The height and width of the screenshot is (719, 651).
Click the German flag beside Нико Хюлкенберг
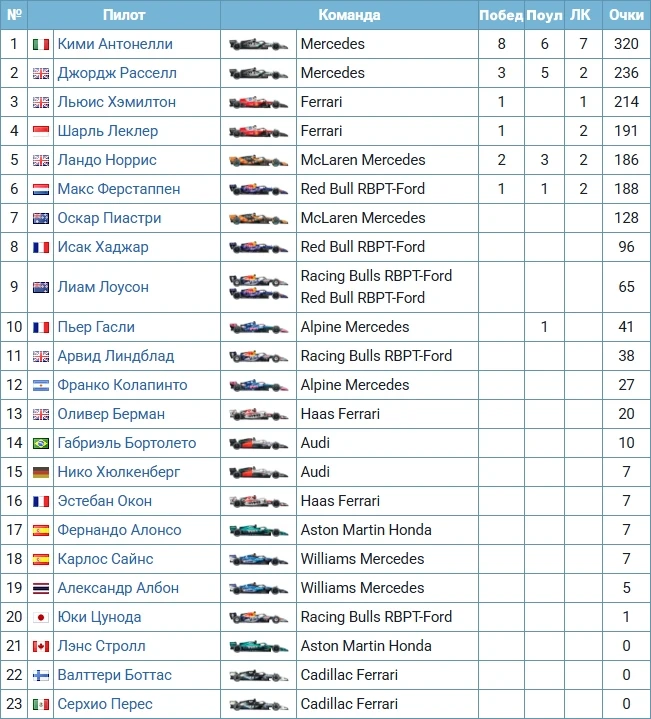pos(41,472)
